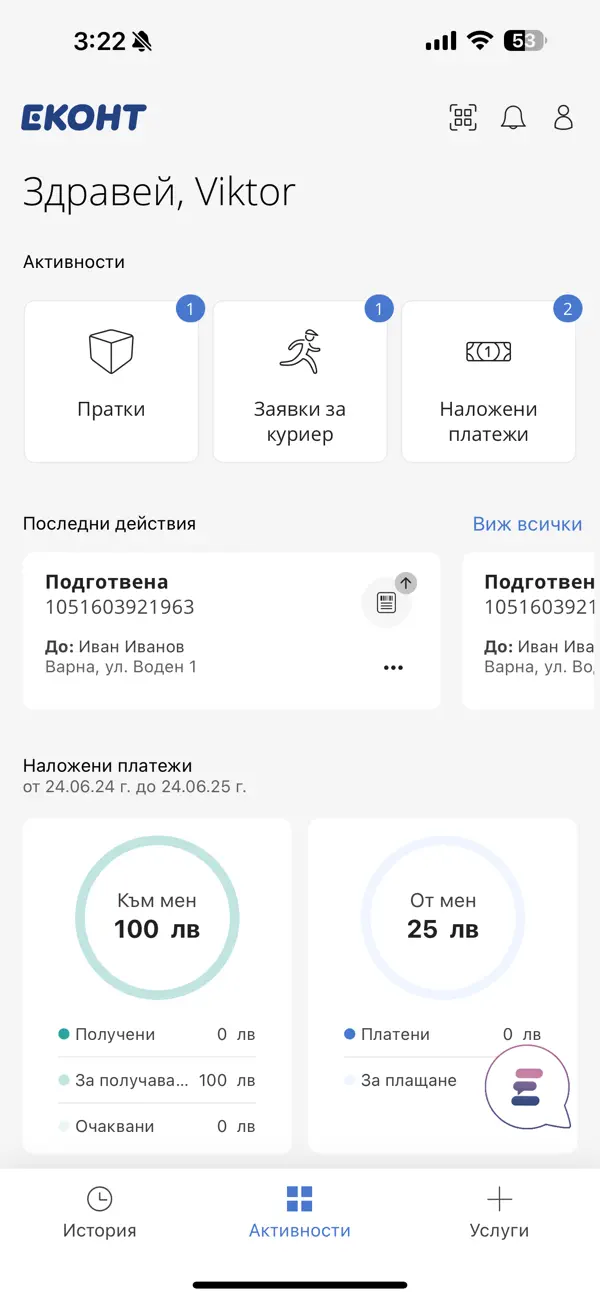600x1300 pixels.
Task: Open notifications via the bell icon
Action: [x=513, y=118]
